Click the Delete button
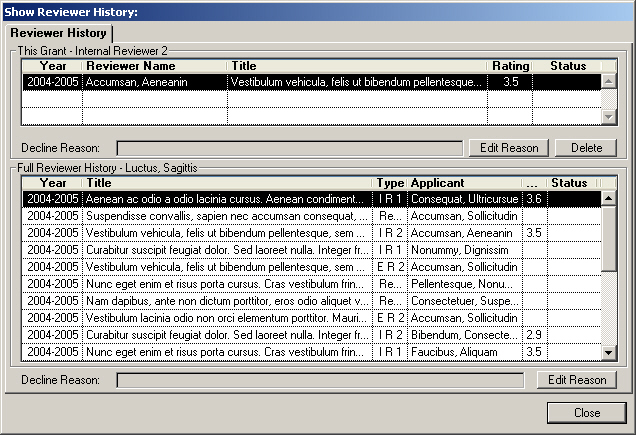The height and width of the screenshot is (435, 636). (x=586, y=148)
